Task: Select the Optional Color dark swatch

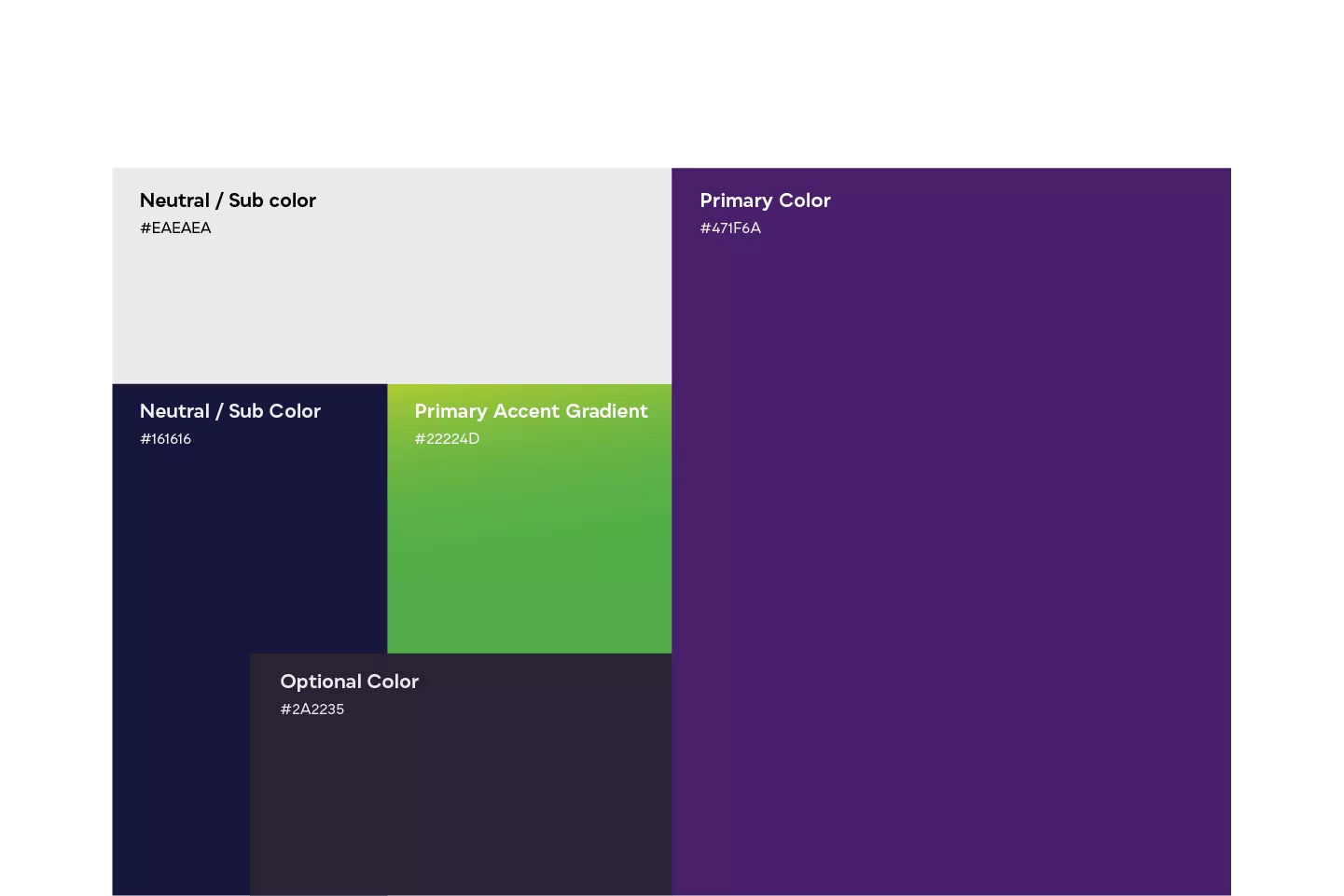Action: pyautogui.click(x=461, y=802)
